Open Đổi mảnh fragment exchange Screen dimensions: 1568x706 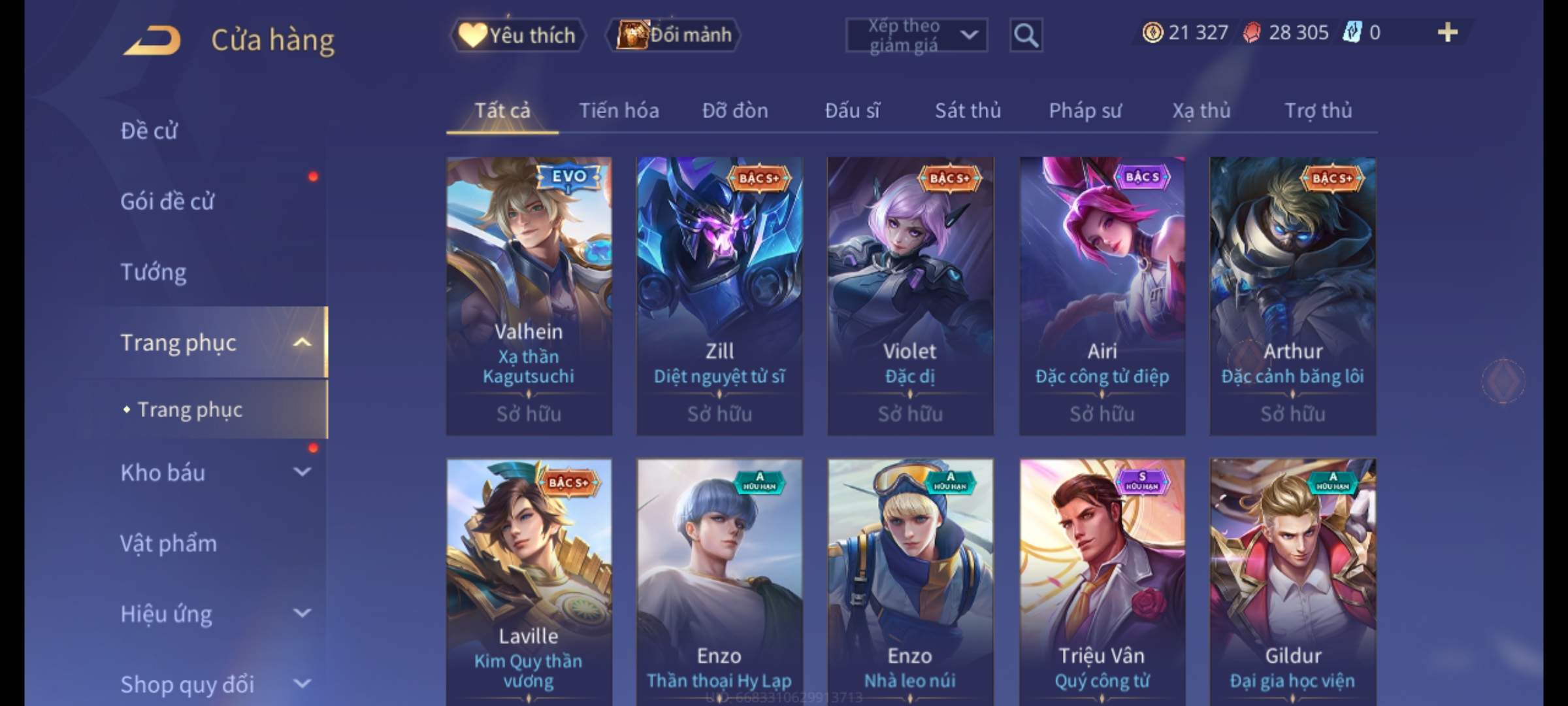pos(674,35)
